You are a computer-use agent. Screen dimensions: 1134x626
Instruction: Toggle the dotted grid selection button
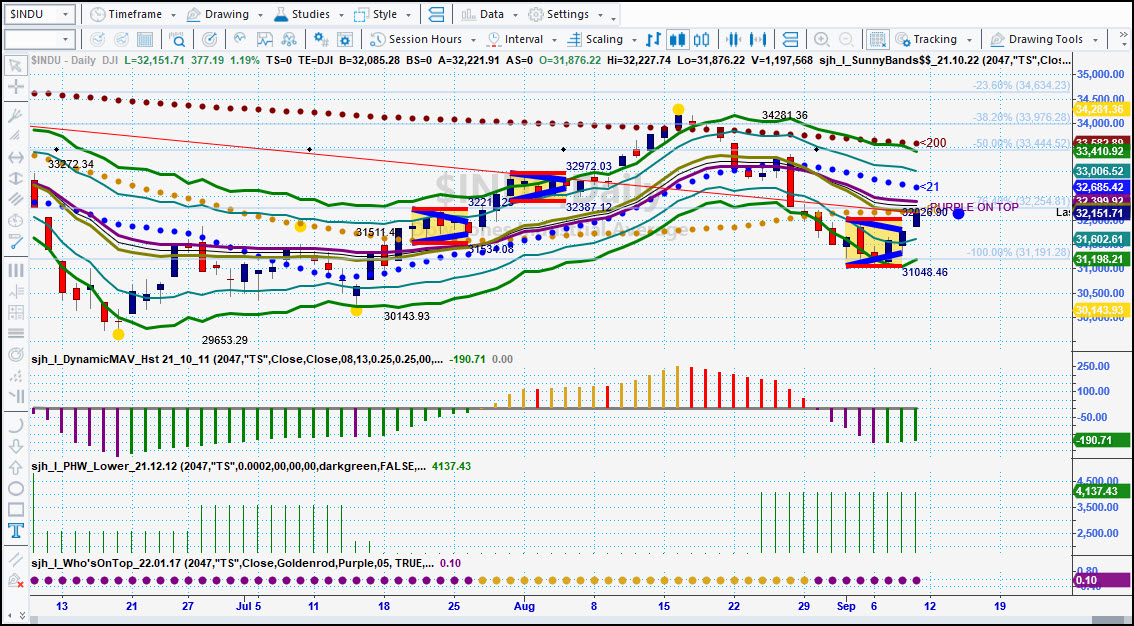tap(878, 39)
